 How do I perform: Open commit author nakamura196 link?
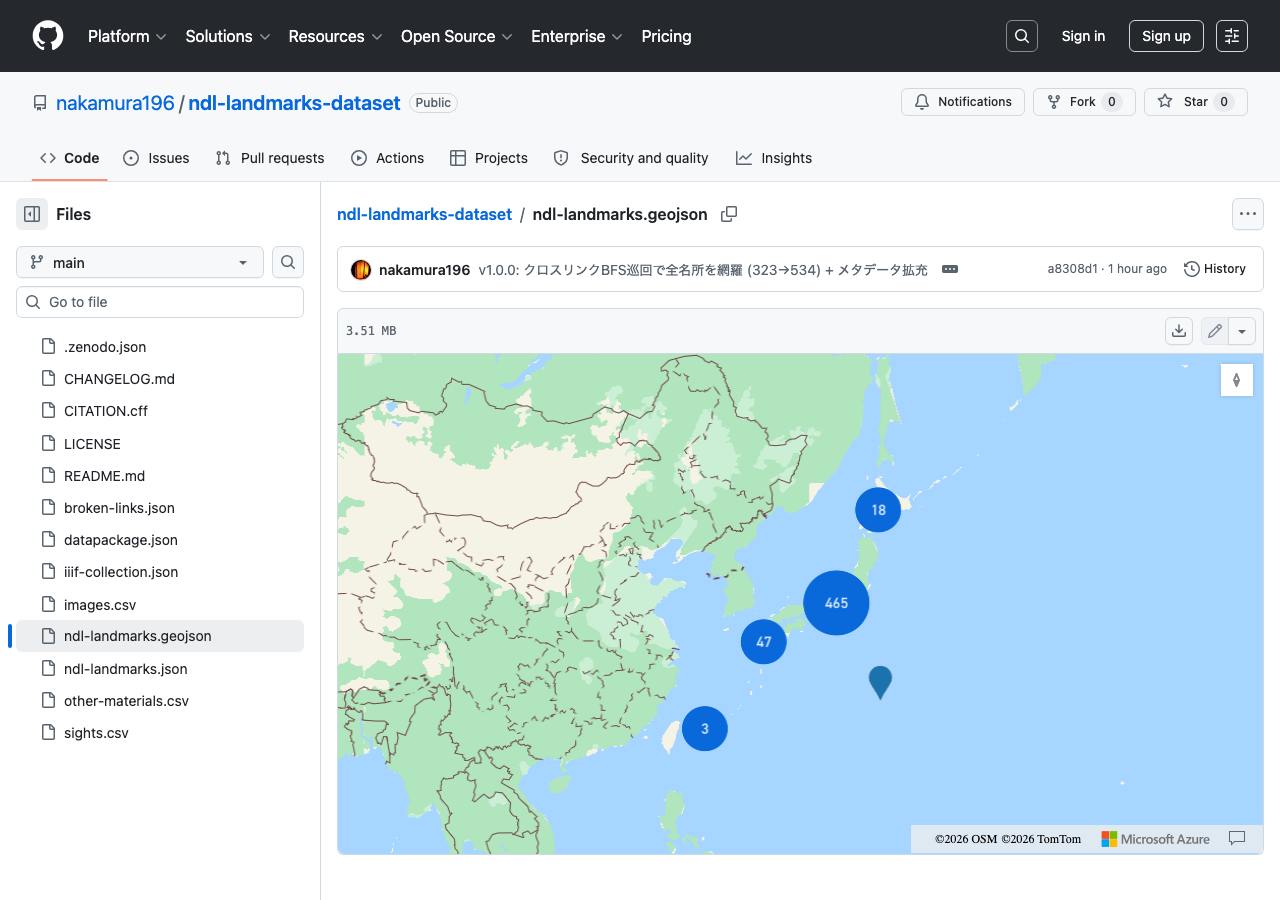424,270
